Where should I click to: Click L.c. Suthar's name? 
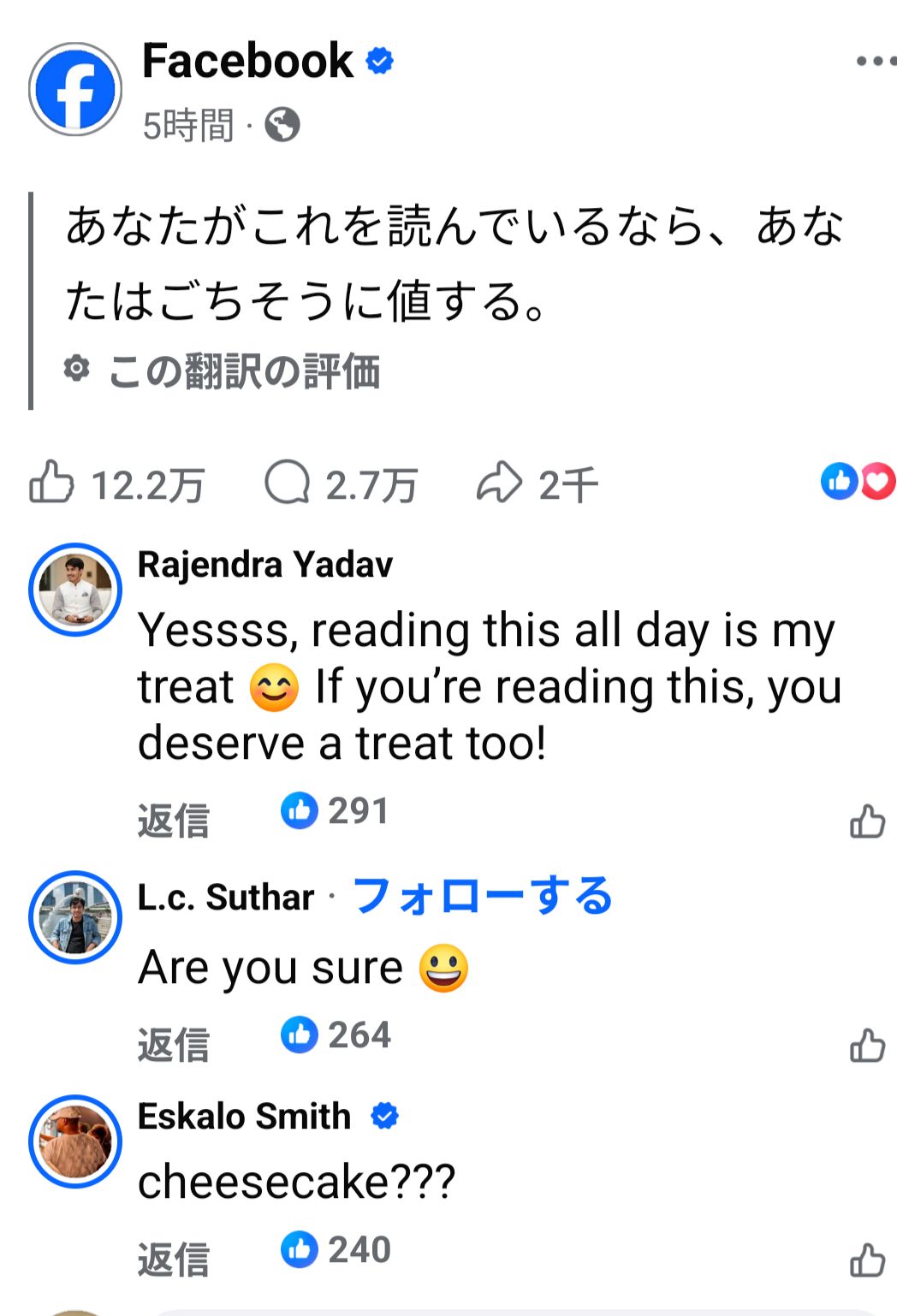pyautogui.click(x=224, y=897)
